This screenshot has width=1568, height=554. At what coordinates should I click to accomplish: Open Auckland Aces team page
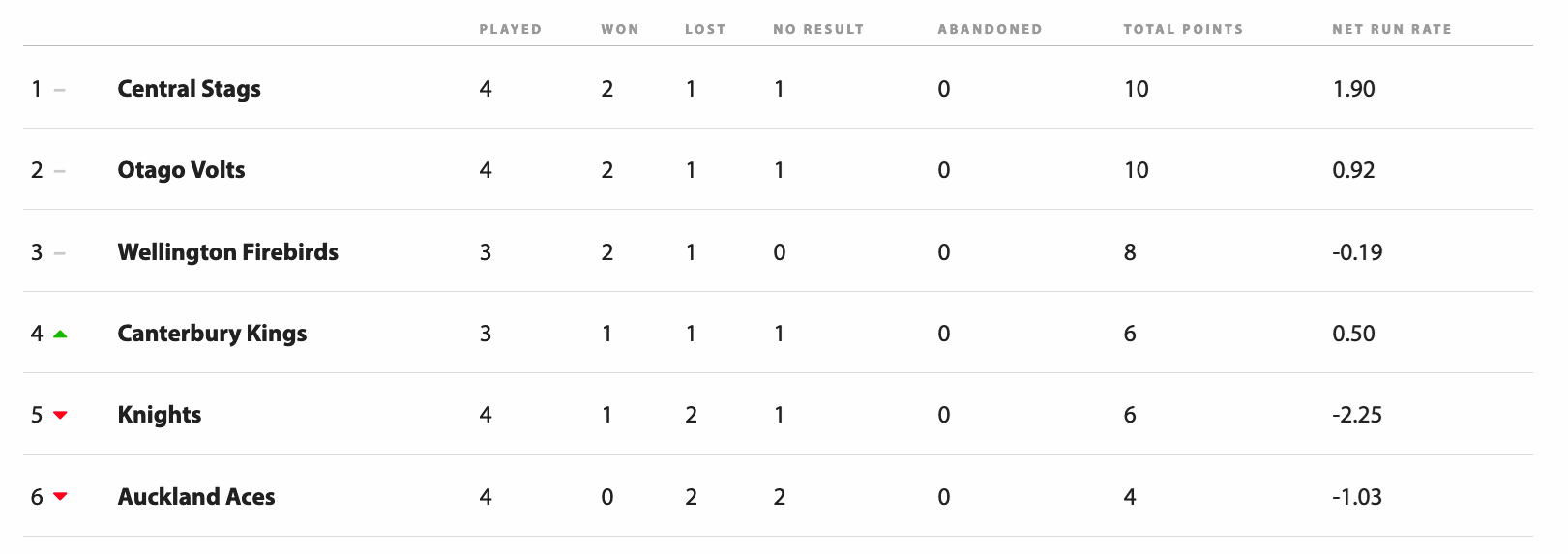tap(196, 497)
